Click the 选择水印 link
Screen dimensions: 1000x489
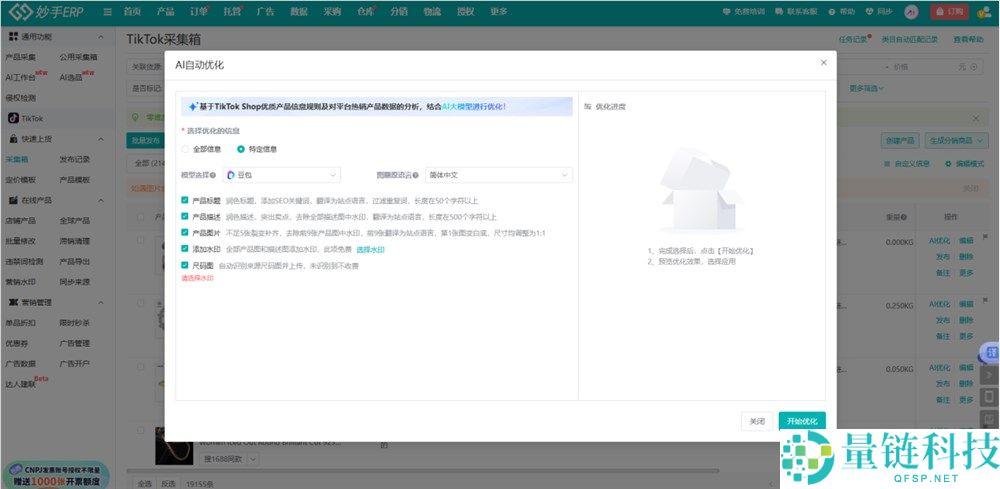(x=370, y=249)
